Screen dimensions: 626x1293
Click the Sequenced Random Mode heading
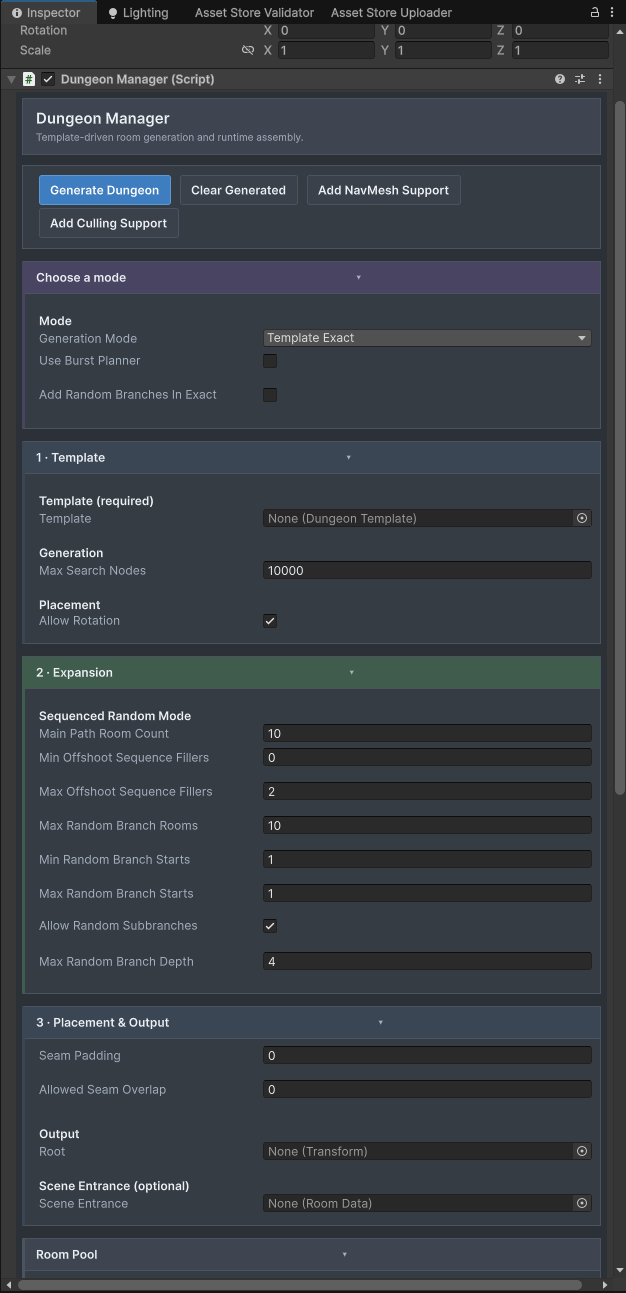coord(115,716)
